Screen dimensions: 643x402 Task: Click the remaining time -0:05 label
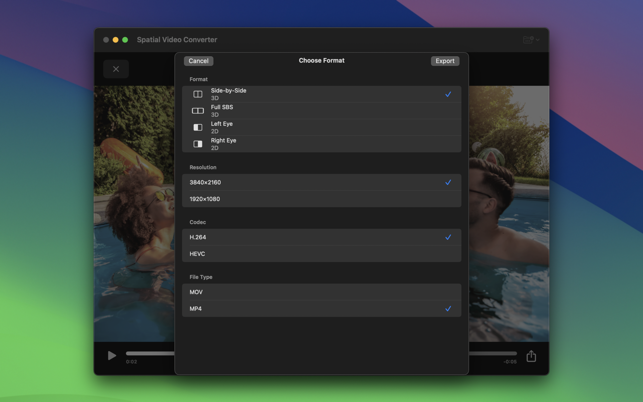click(510, 362)
